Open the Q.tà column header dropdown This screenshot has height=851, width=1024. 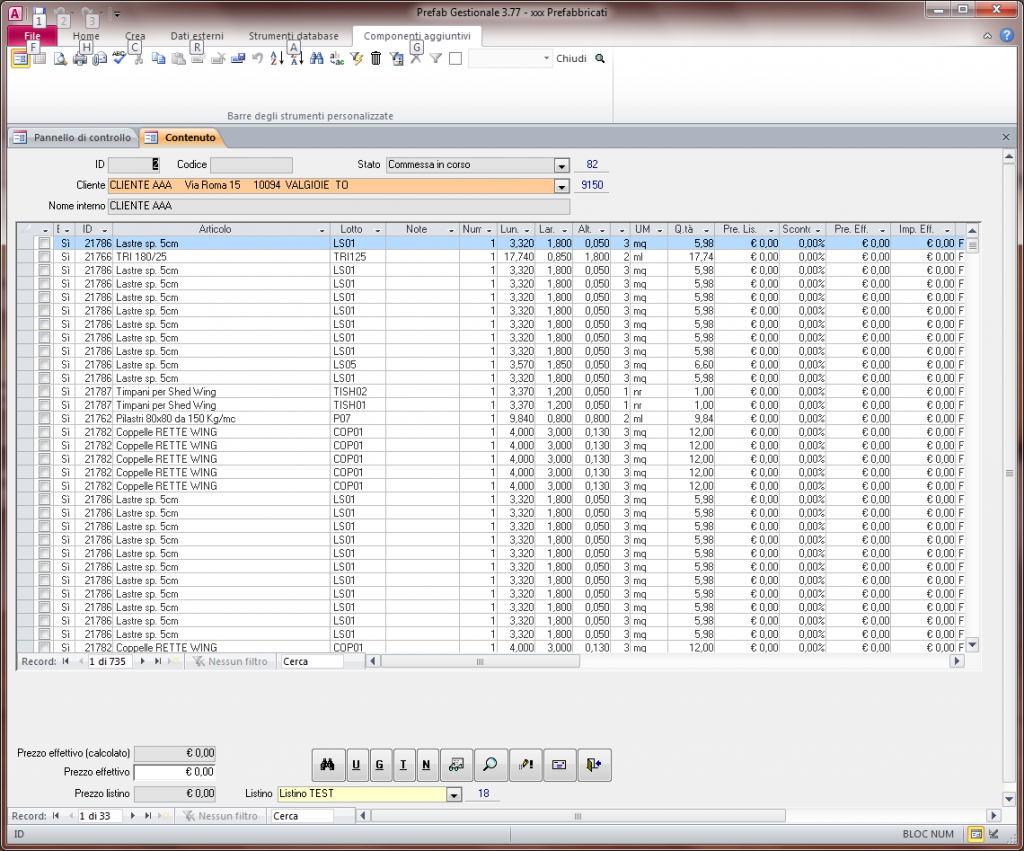[706, 230]
